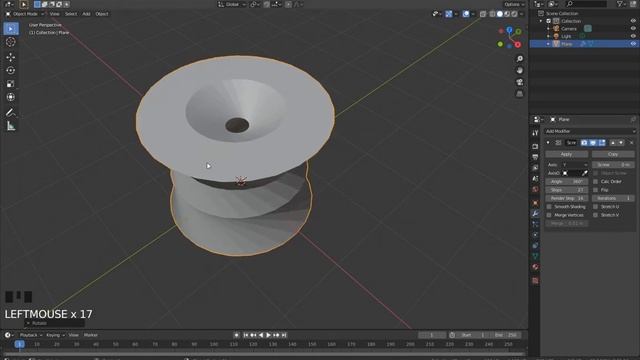Remove the Screw modifier with X

[631, 143]
